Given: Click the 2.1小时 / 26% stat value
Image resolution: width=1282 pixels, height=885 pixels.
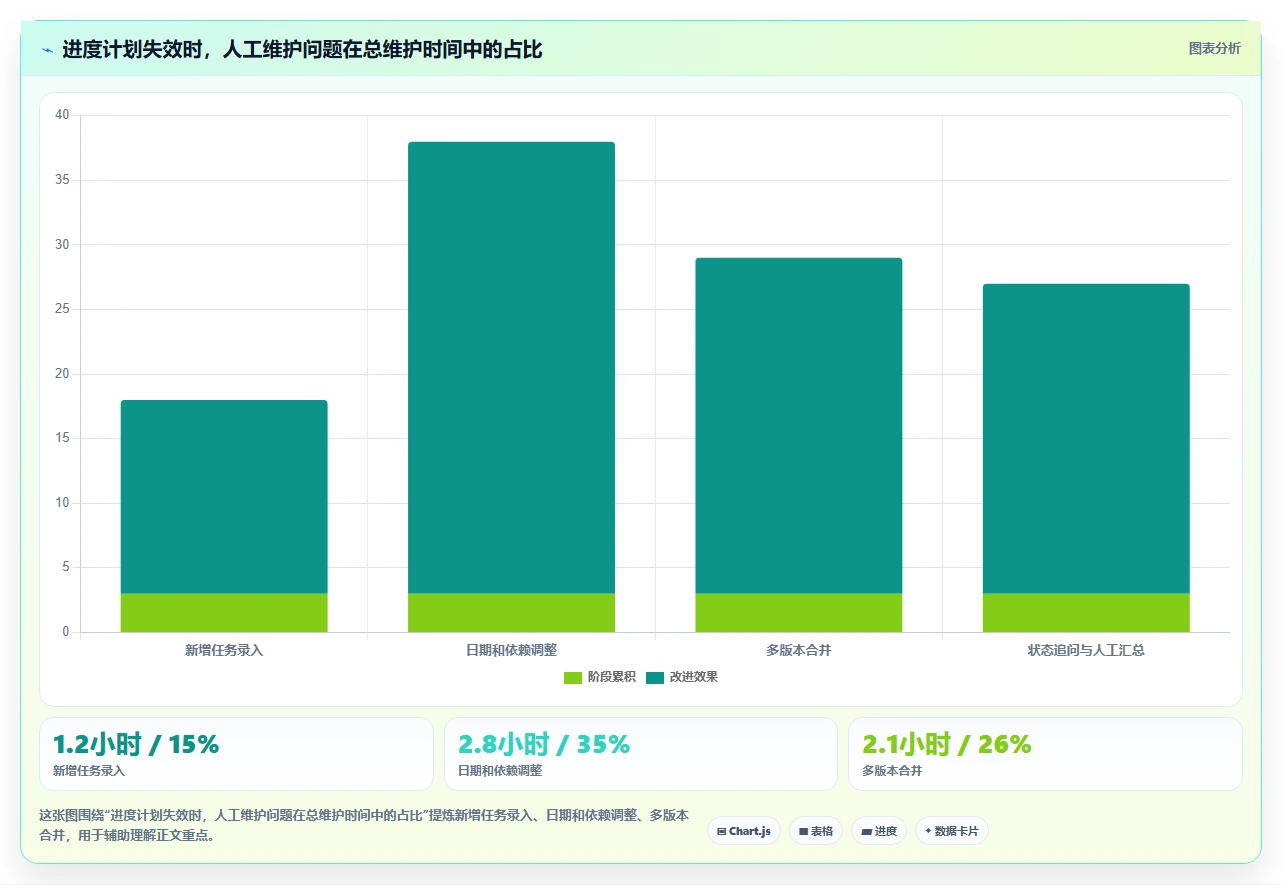Looking at the screenshot, I should [947, 744].
